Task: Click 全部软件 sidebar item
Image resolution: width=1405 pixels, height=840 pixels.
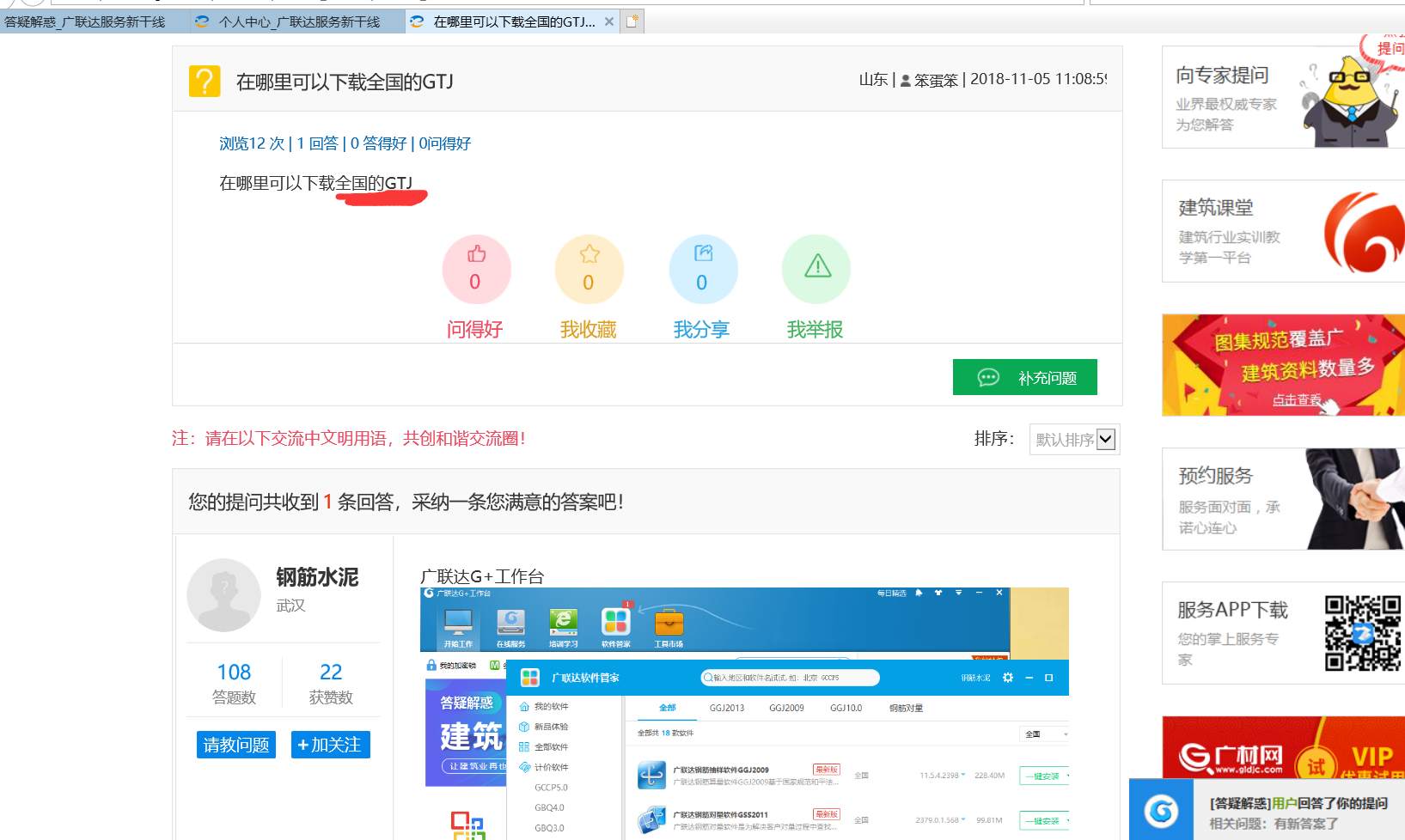Action: pyautogui.click(x=544, y=747)
